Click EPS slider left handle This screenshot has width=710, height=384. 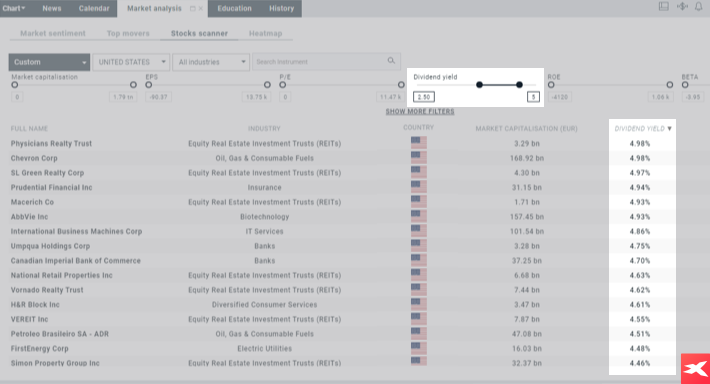tap(149, 85)
